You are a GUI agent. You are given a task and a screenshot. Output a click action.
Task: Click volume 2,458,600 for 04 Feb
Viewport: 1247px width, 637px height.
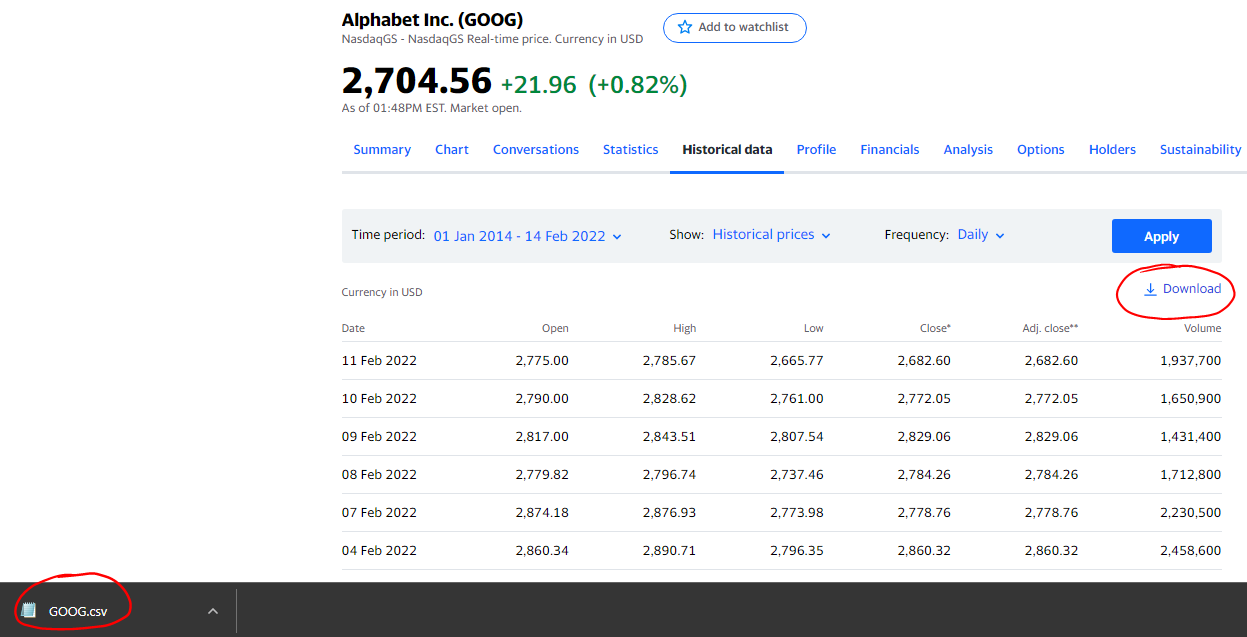pyautogui.click(x=1190, y=551)
